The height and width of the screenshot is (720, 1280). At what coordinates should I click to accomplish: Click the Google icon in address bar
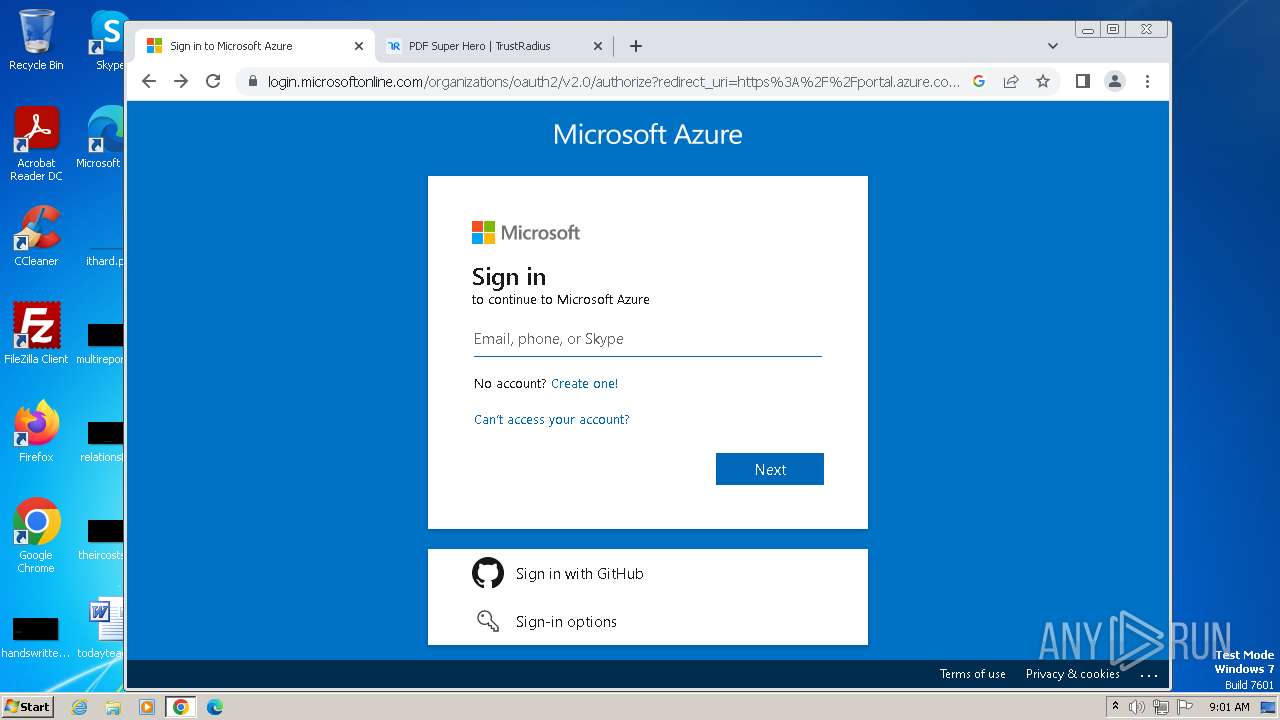(979, 81)
